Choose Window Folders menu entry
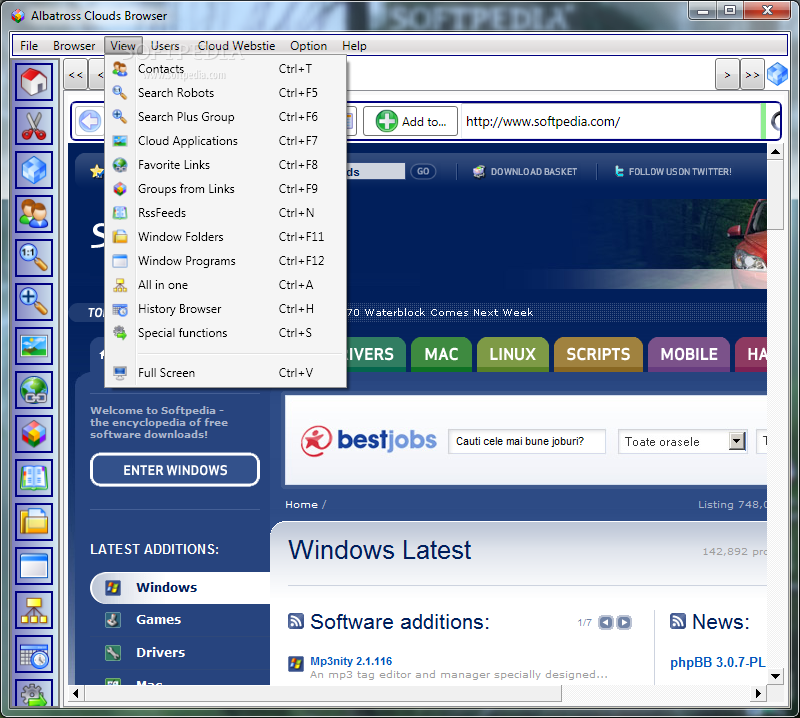800x718 pixels. [226, 237]
